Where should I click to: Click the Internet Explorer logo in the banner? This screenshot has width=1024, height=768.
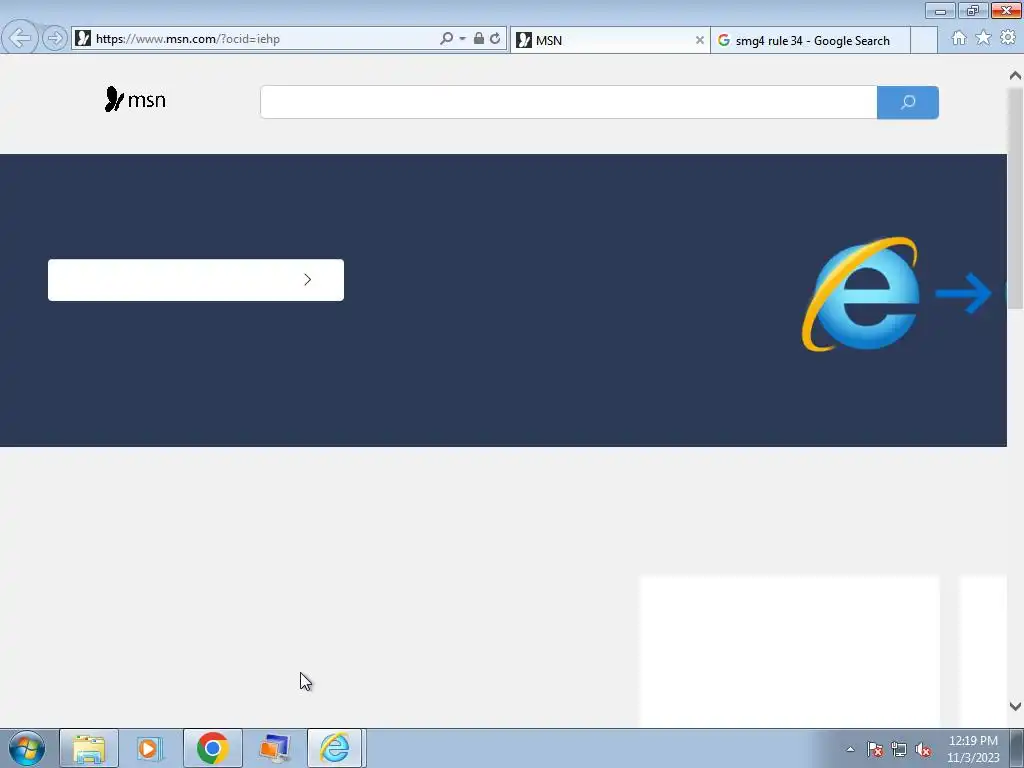pos(861,294)
